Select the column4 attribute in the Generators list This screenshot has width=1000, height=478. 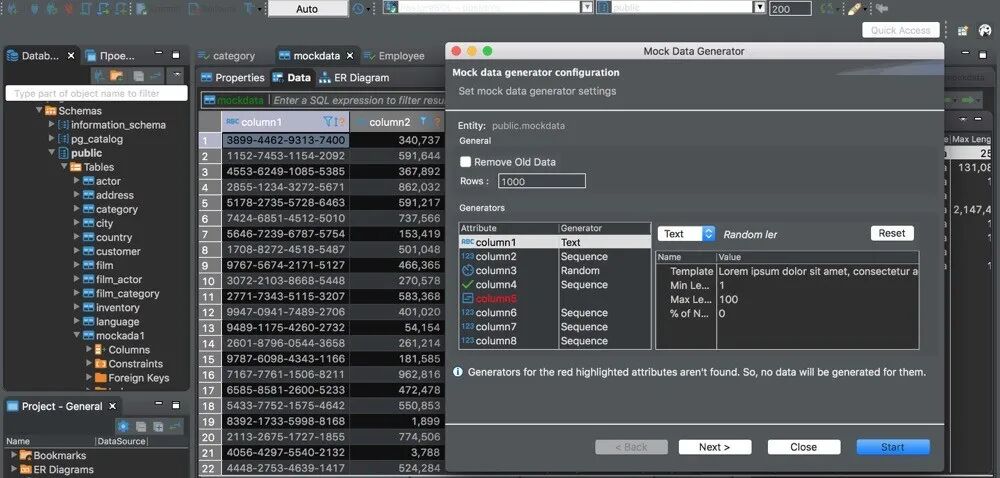pyautogui.click(x=554, y=284)
